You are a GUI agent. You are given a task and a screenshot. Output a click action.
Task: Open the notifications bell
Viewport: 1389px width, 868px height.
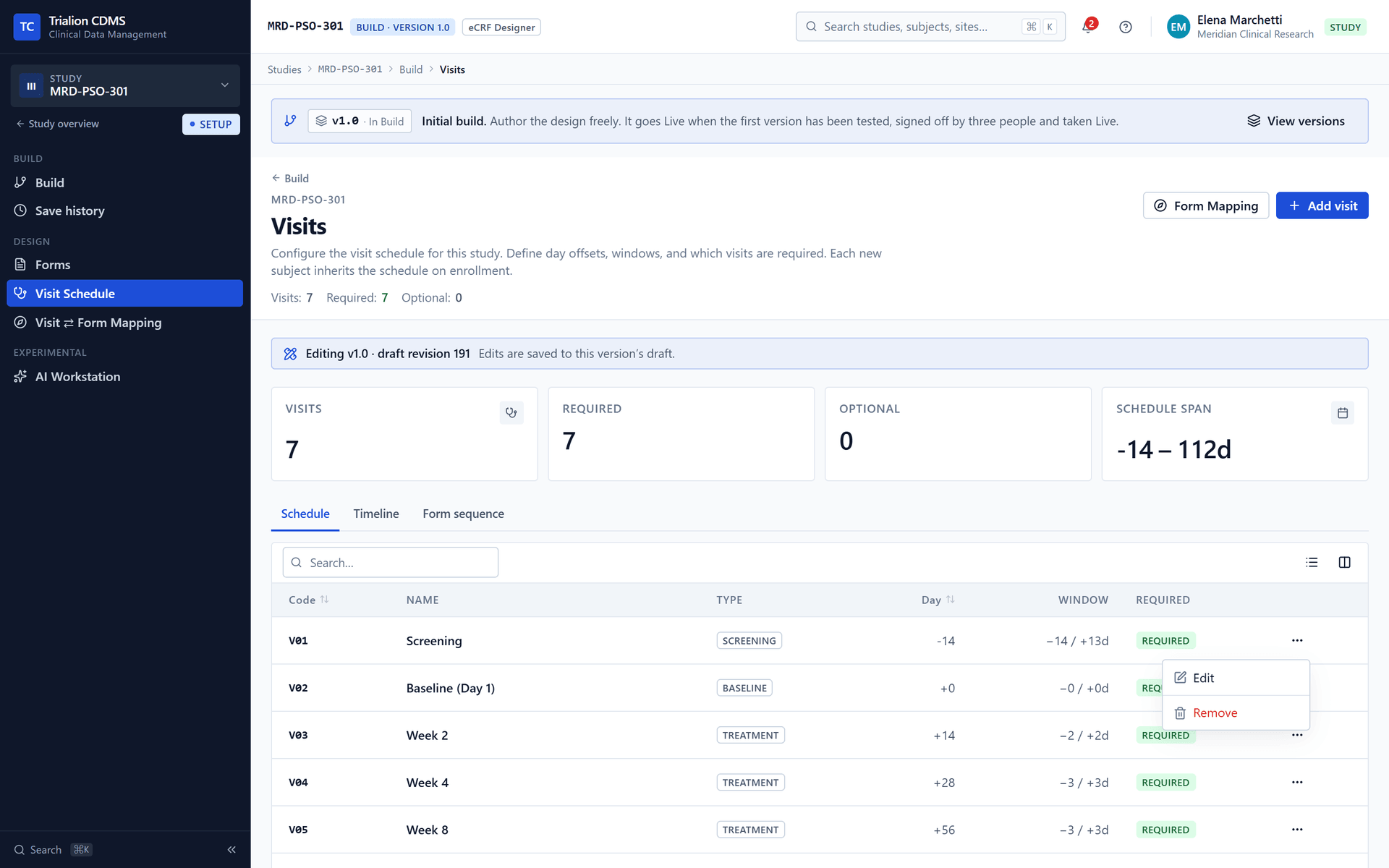pyautogui.click(x=1088, y=27)
